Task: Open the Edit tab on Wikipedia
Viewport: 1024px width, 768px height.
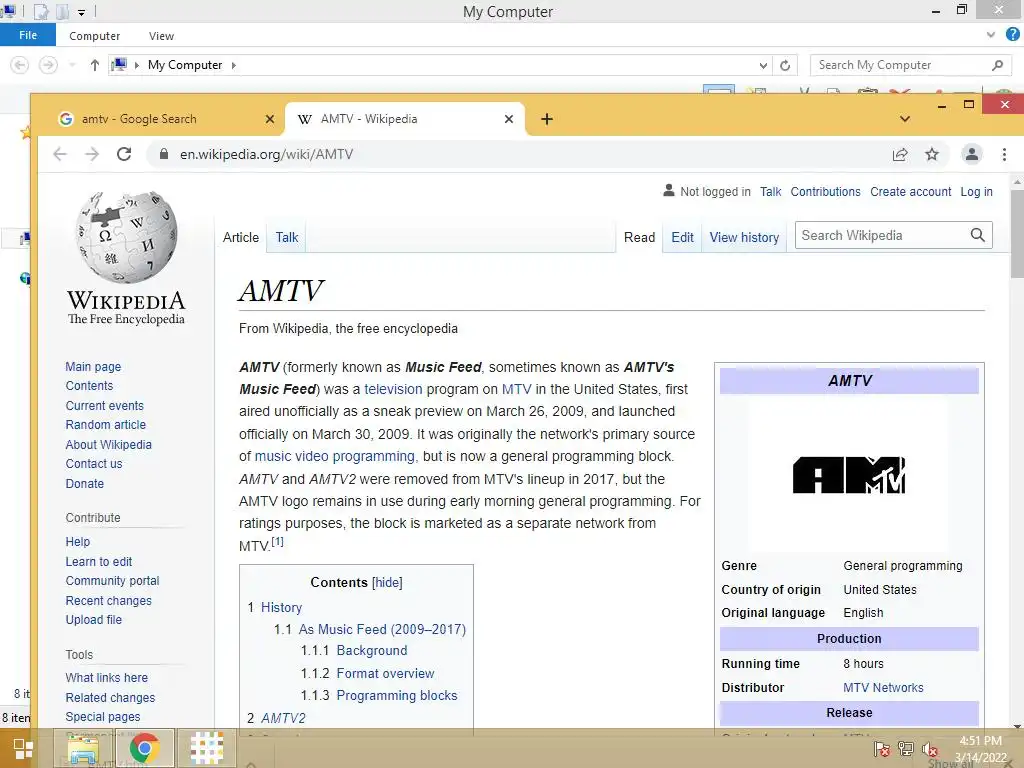Action: [682, 238]
